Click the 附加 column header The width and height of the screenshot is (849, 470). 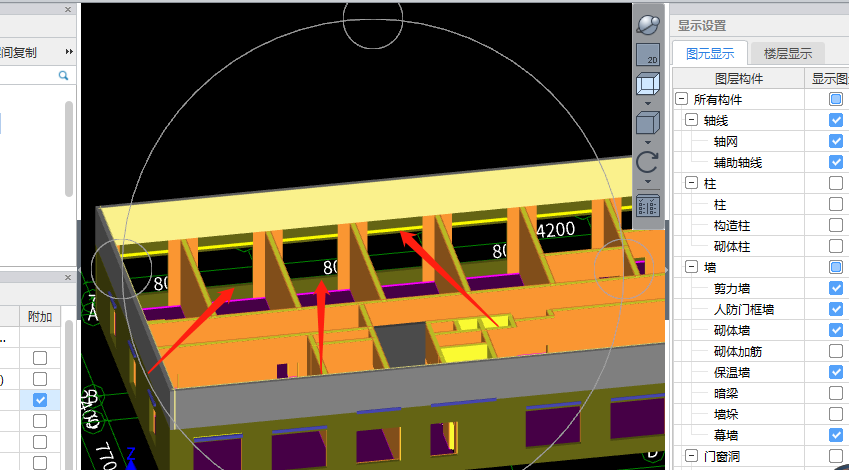(x=40, y=317)
